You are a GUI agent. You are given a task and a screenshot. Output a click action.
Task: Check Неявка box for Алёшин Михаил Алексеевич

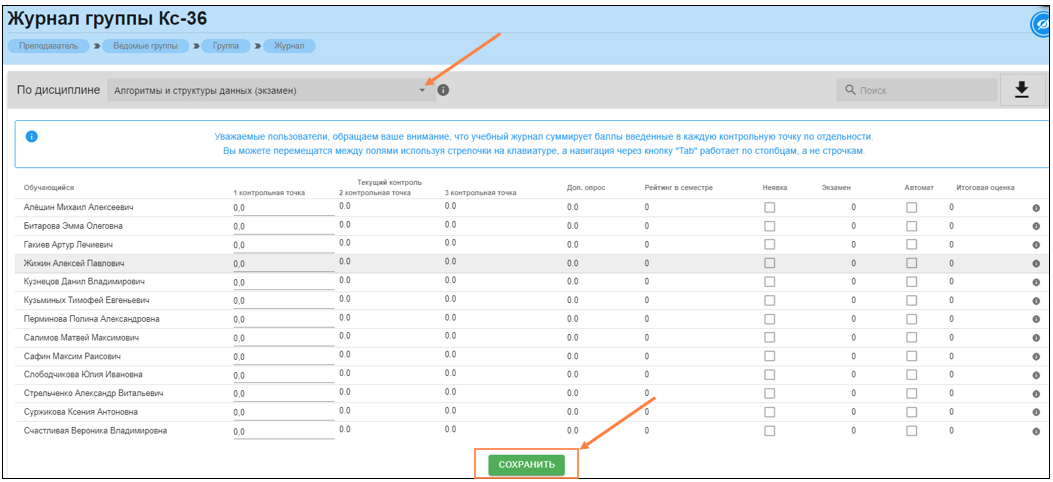[x=769, y=208]
